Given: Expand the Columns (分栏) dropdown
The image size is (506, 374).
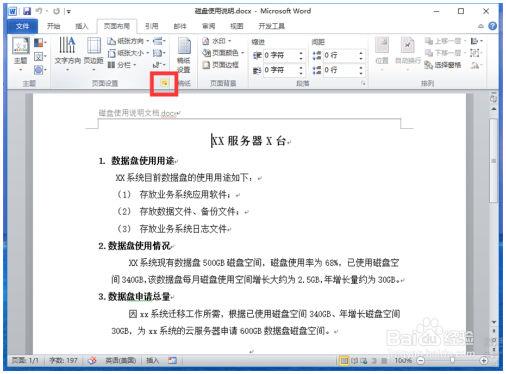Looking at the screenshot, I should 122,65.
